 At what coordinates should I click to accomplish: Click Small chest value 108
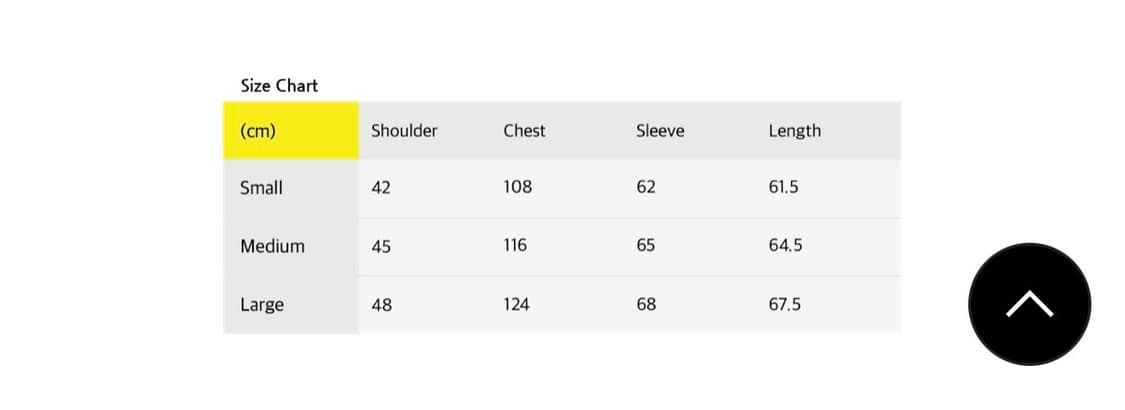(x=517, y=187)
